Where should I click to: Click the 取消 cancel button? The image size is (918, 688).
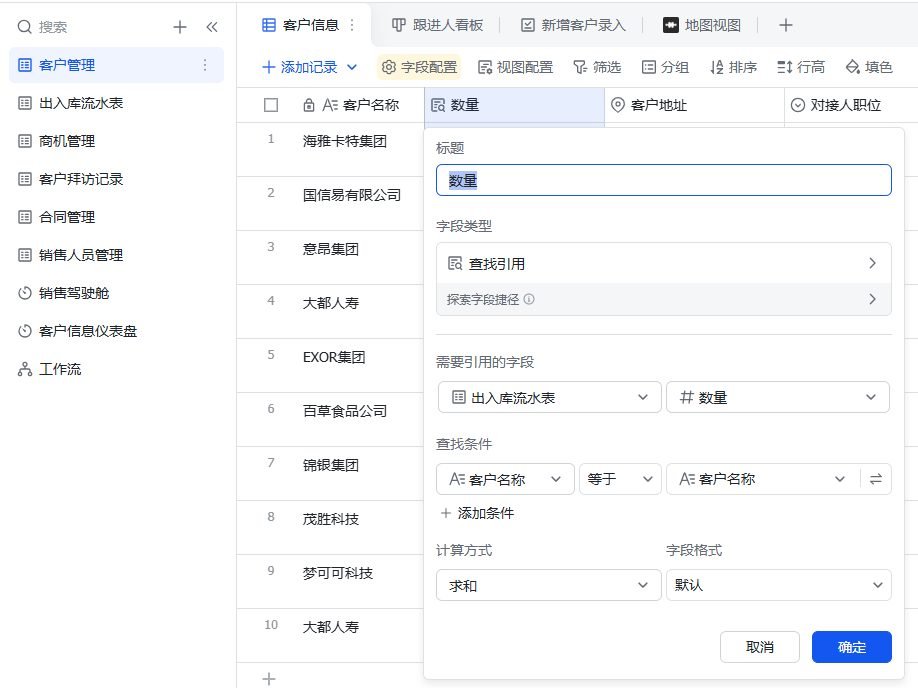760,647
